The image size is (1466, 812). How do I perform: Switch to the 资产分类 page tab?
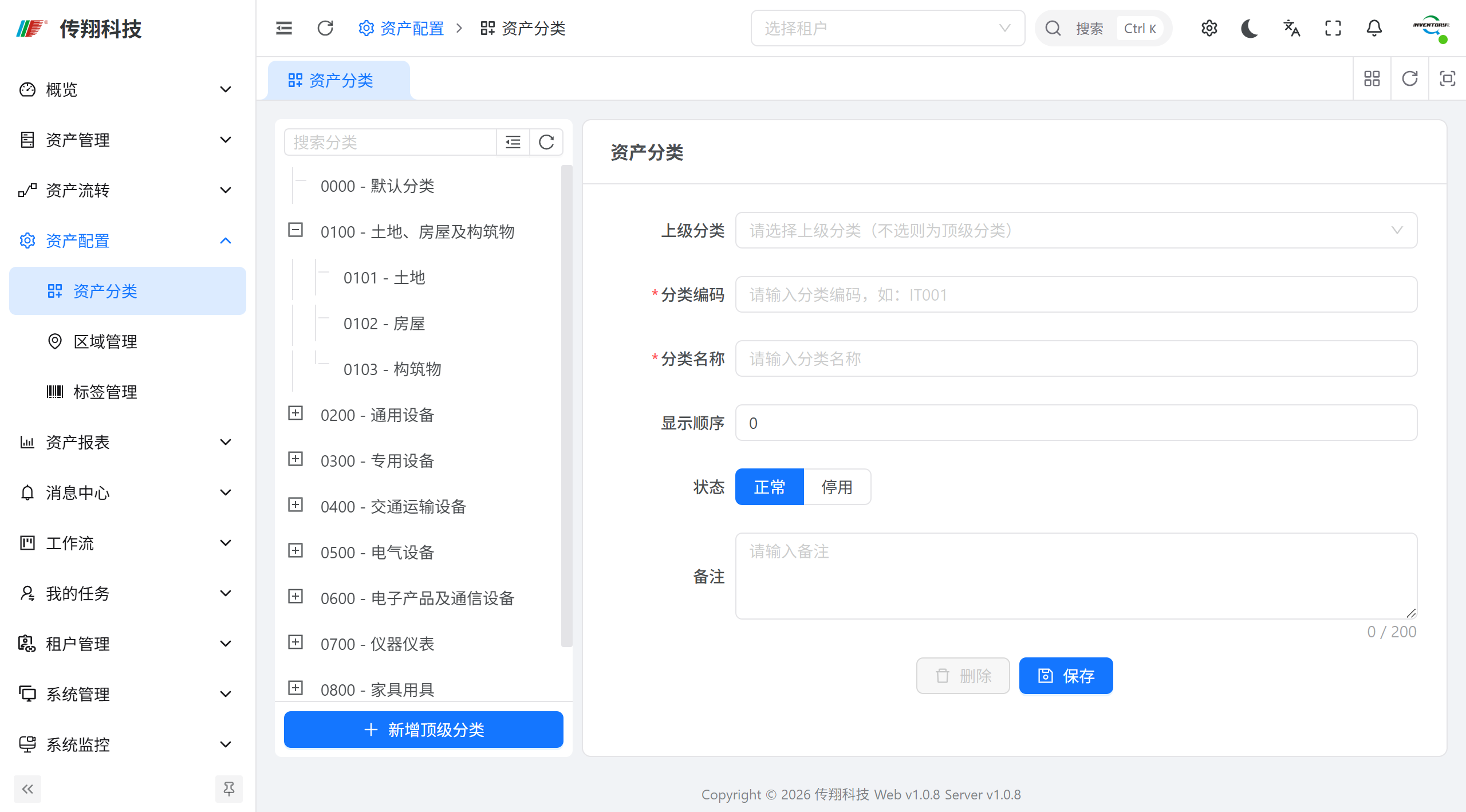coord(339,80)
